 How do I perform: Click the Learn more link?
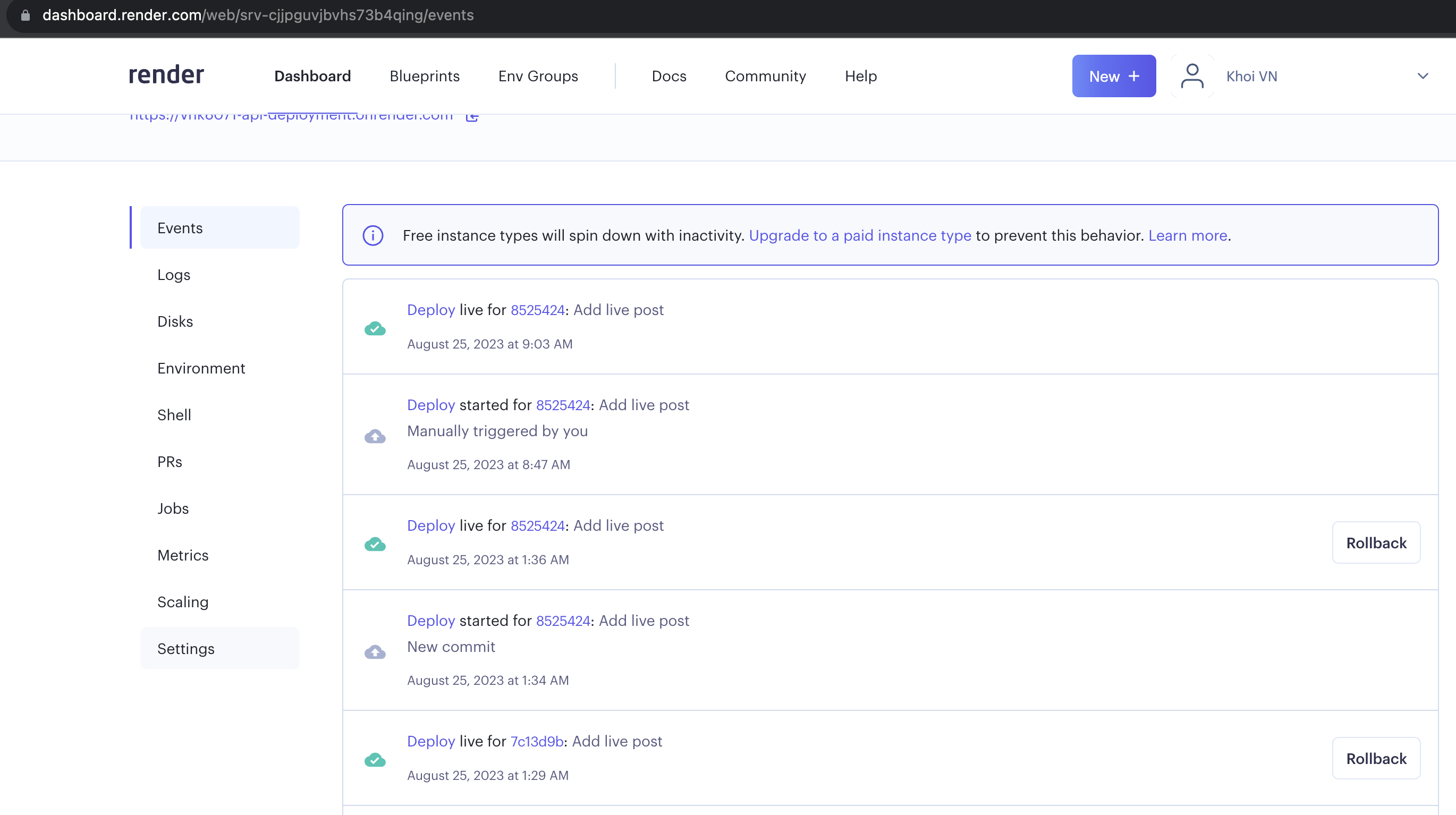pos(1188,235)
